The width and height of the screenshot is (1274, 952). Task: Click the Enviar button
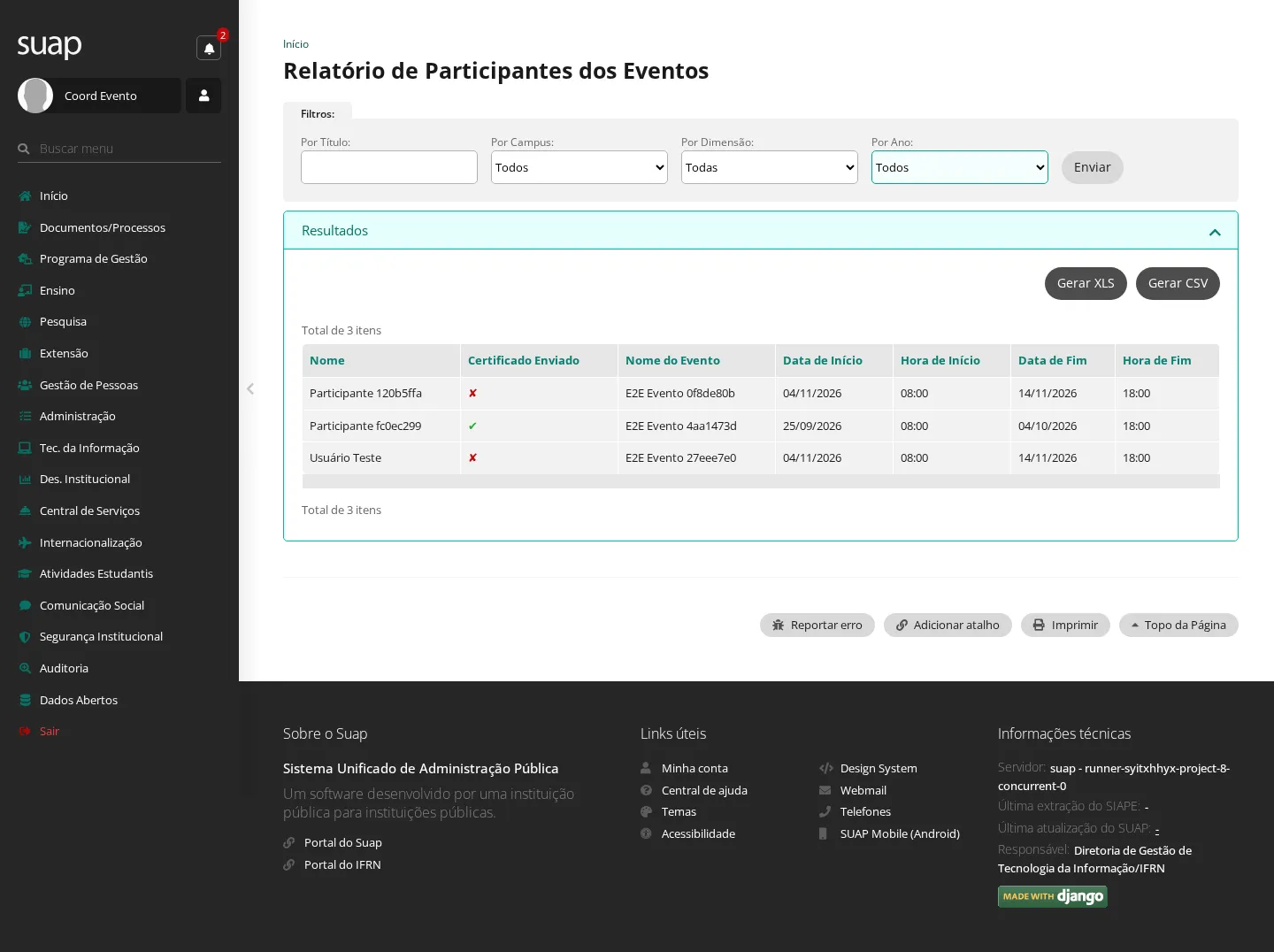coord(1093,167)
